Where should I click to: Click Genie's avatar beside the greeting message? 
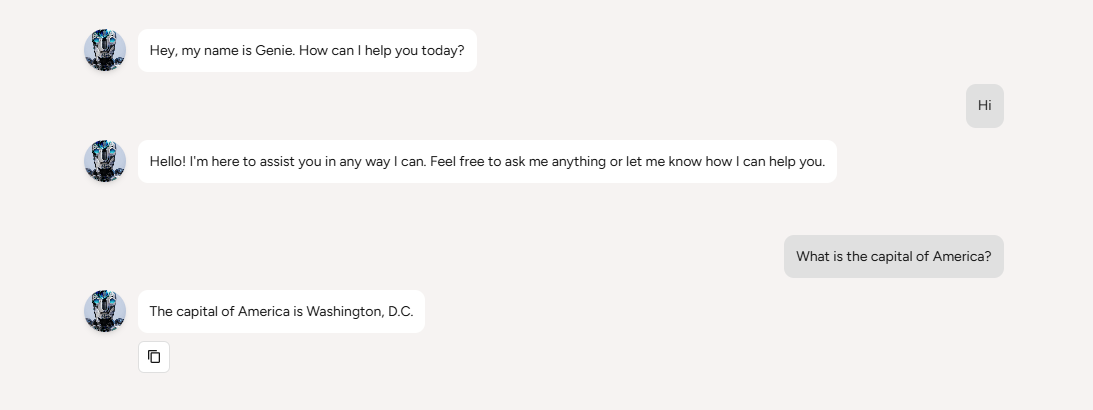click(105, 50)
